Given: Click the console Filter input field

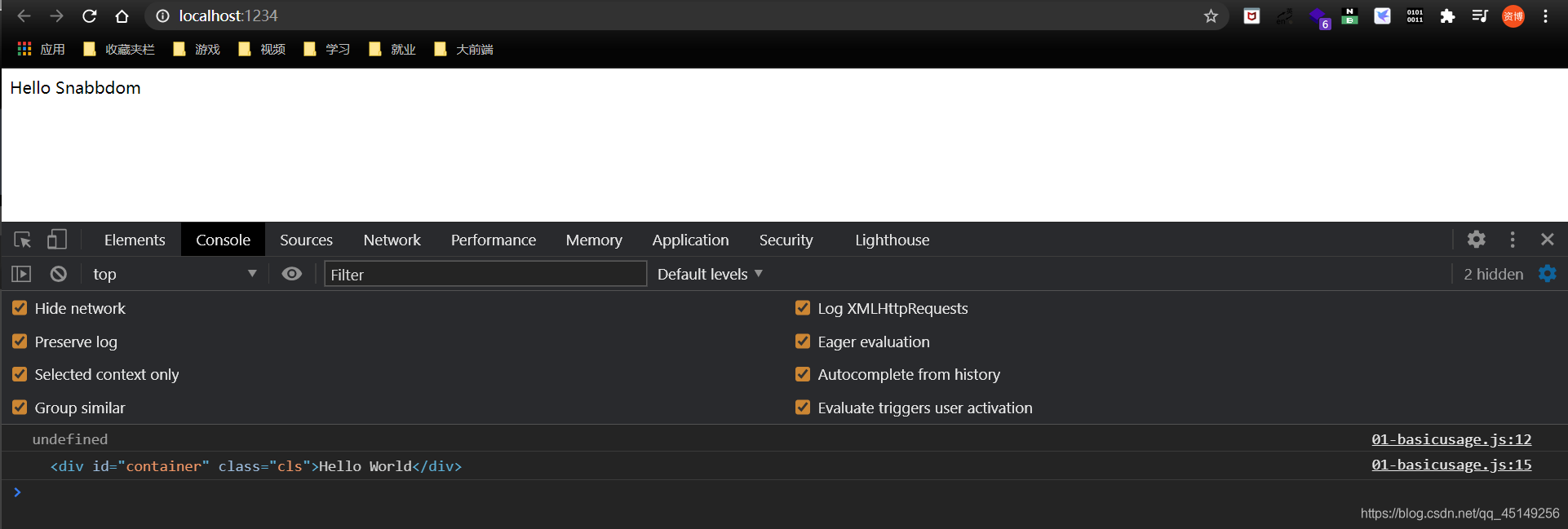Looking at the screenshot, I should click(485, 275).
